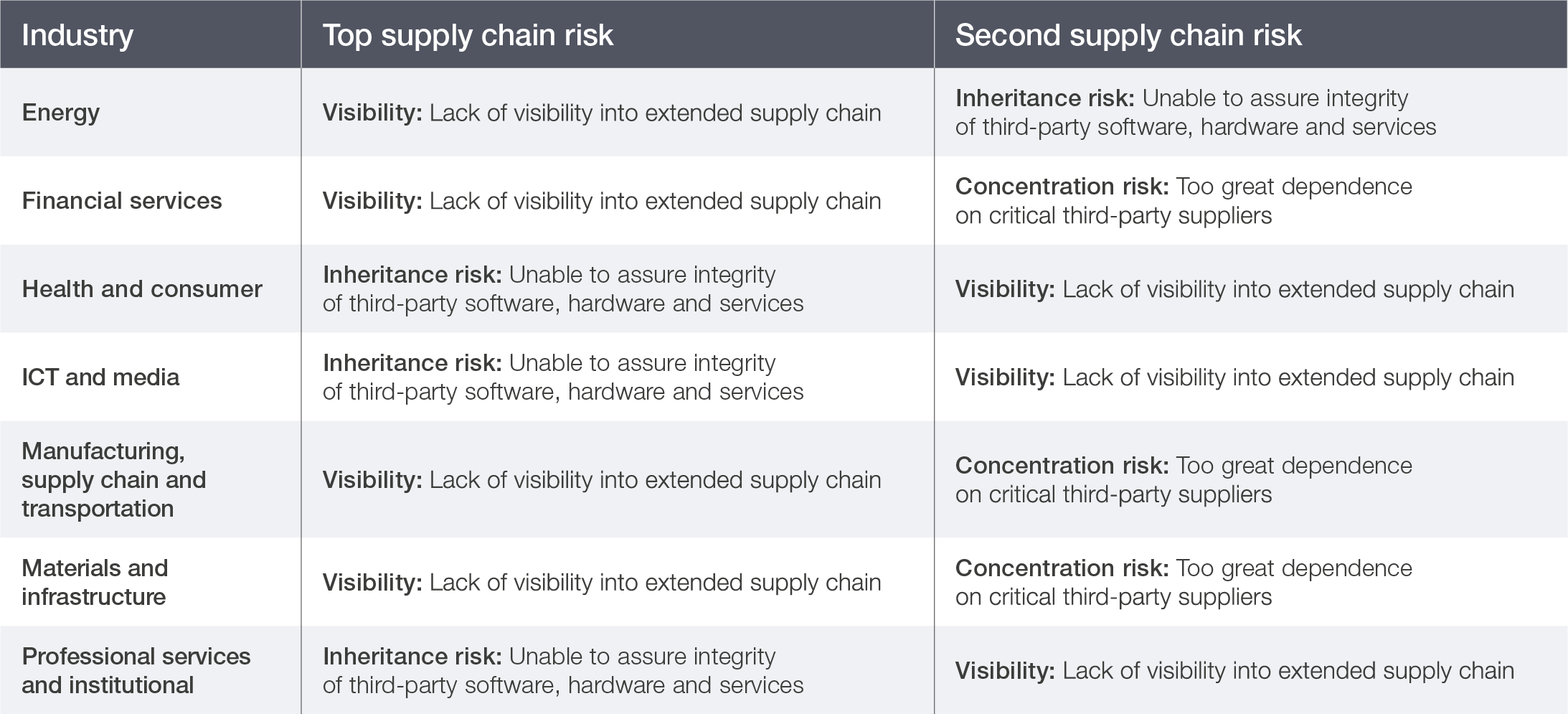Click Professional services' second risk Visibility cell

tap(1234, 670)
